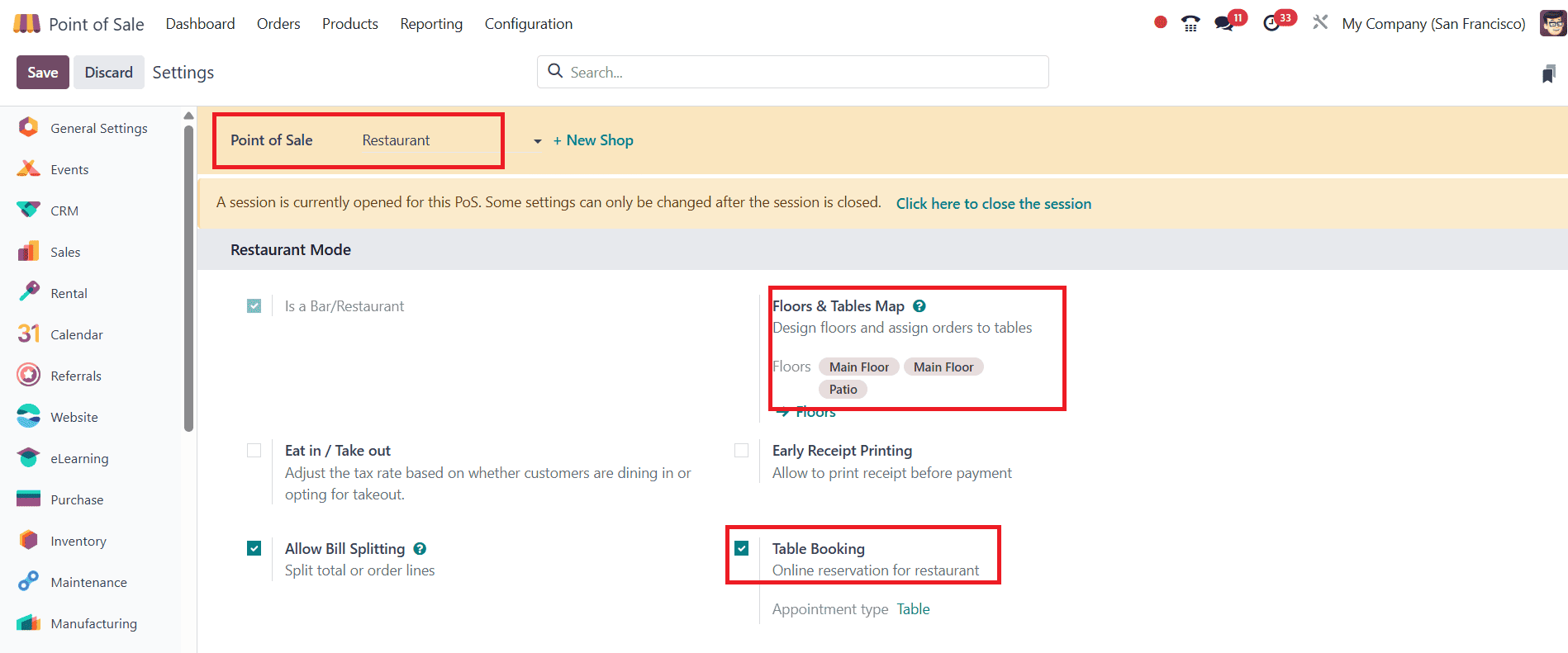Open the user avatar menu
The image size is (1568, 653).
coord(1552,23)
